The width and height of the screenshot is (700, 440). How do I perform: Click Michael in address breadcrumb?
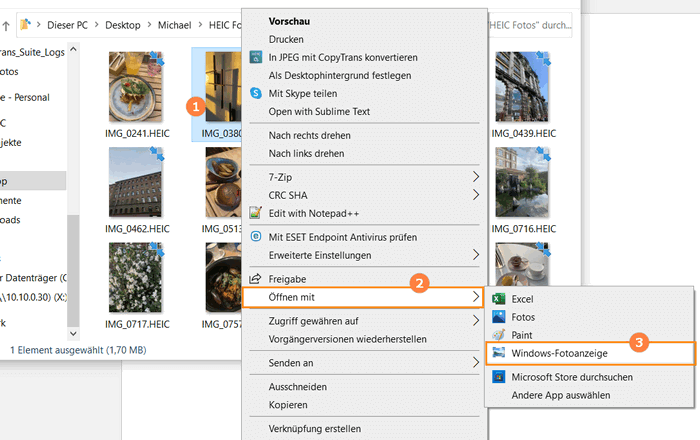(175, 25)
